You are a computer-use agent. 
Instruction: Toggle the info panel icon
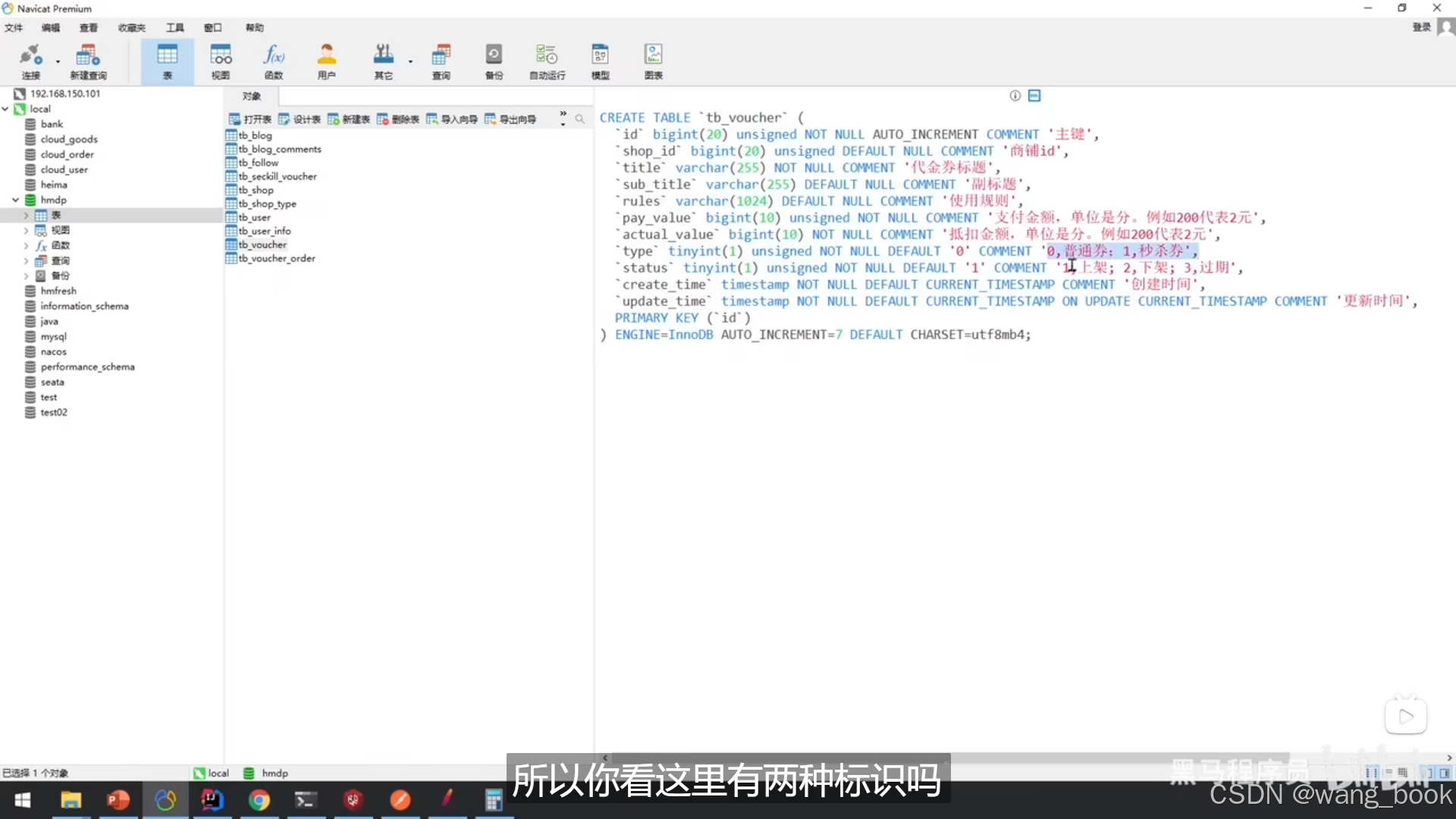1015,96
